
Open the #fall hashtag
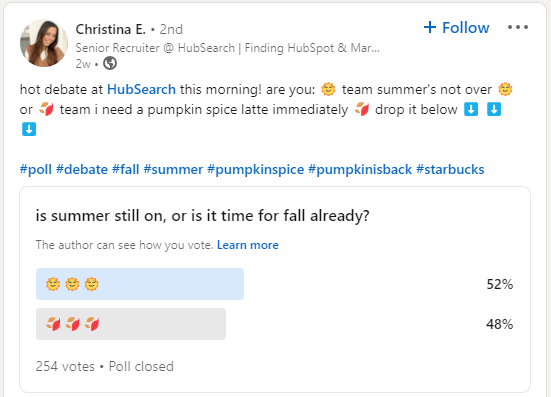point(125,169)
